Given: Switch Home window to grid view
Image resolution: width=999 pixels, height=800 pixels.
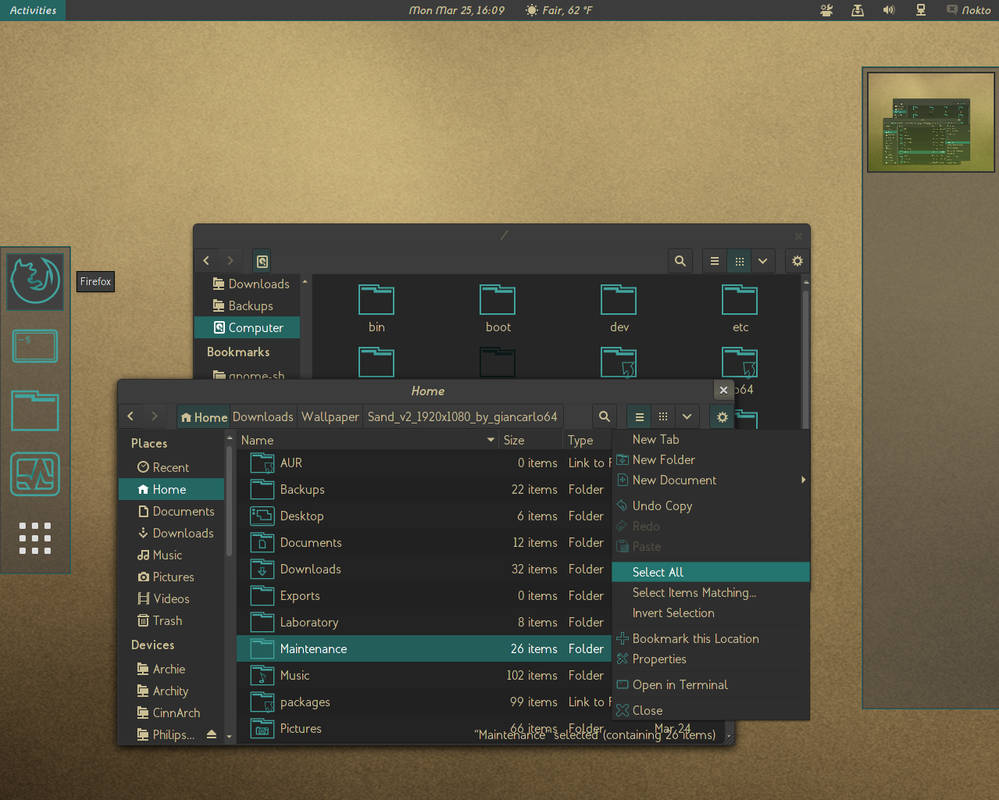Looking at the screenshot, I should tap(663, 417).
